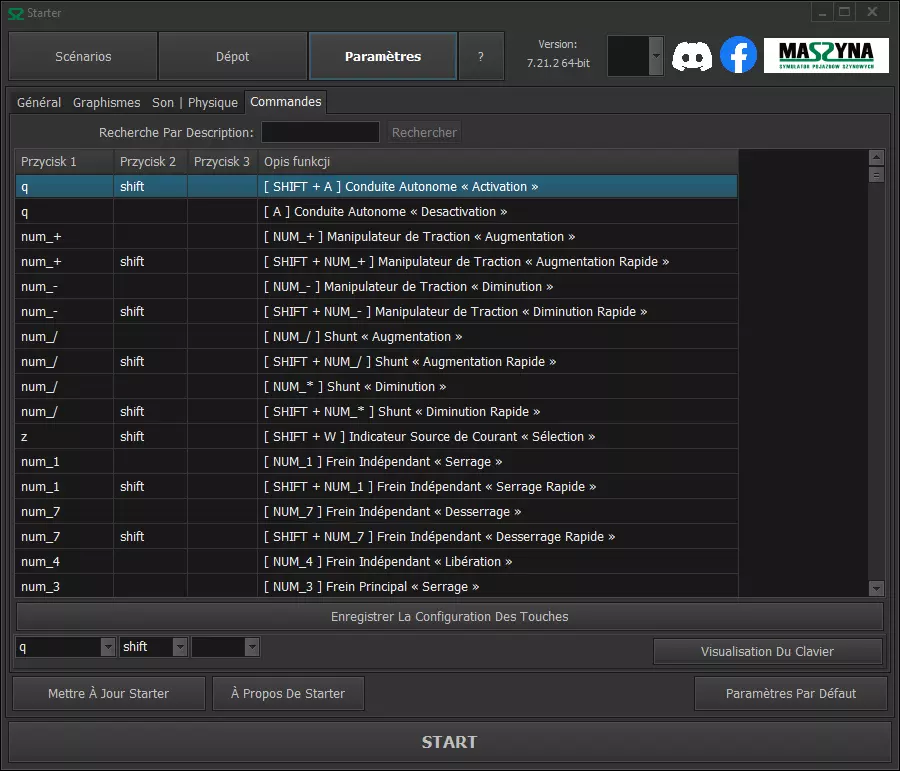
Task: Open the Discord icon link
Action: point(692,56)
